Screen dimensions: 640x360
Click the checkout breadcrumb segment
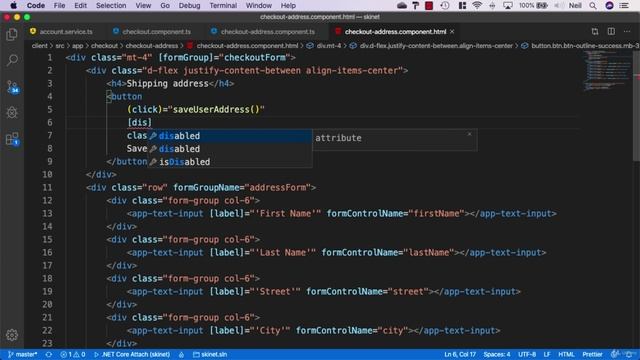pyautogui.click(x=104, y=46)
